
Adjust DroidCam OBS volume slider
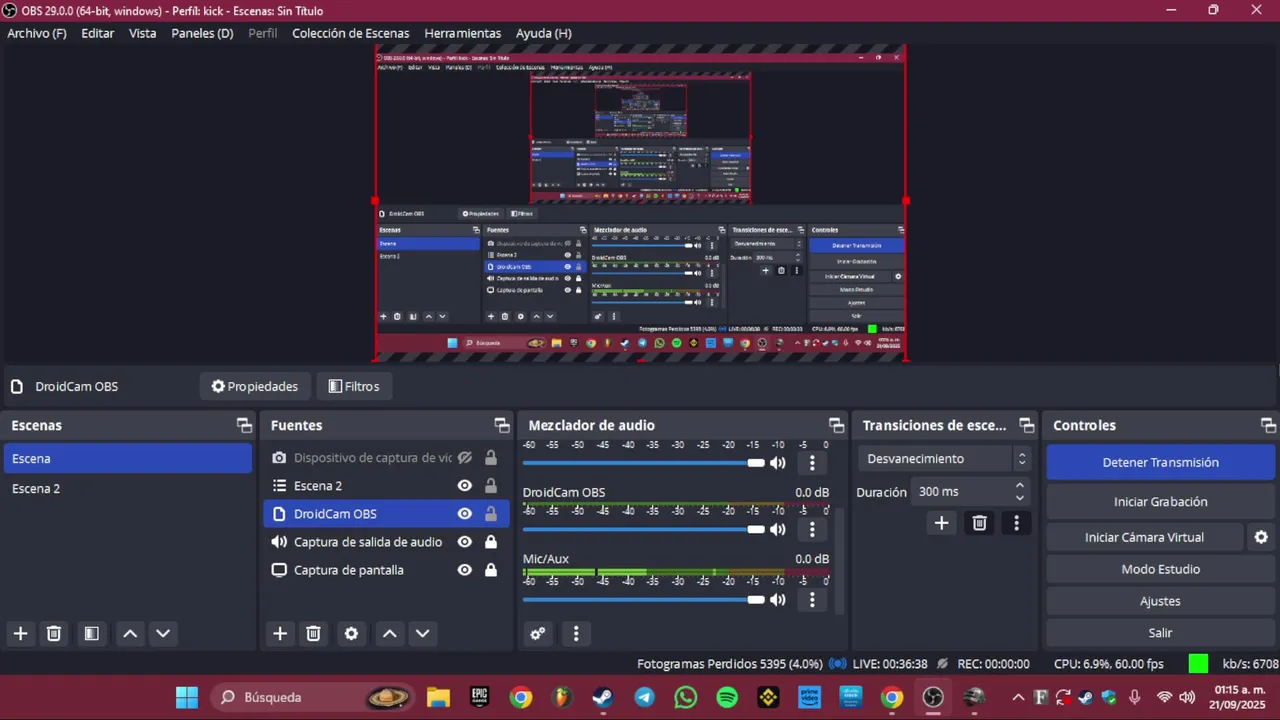[644, 529]
